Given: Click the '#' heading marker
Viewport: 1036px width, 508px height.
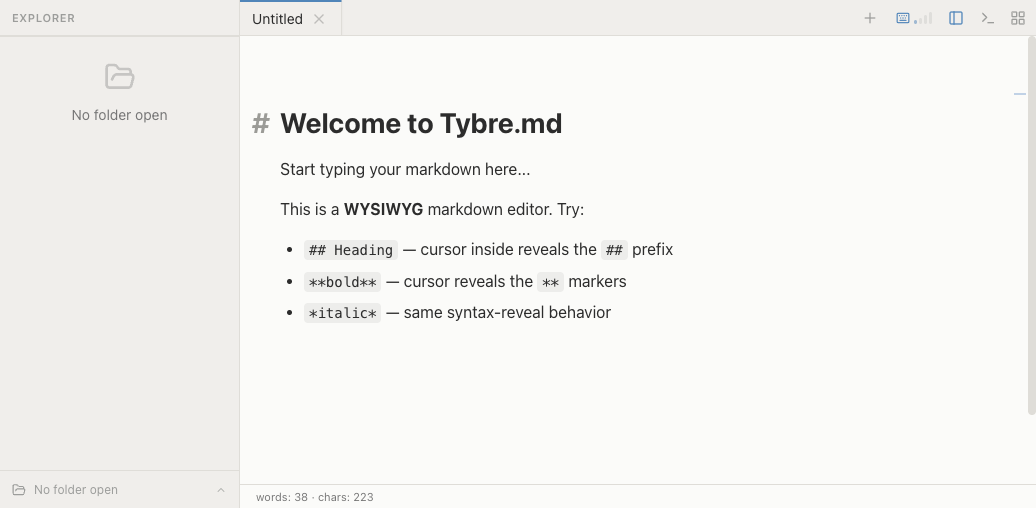Looking at the screenshot, I should click(x=261, y=124).
